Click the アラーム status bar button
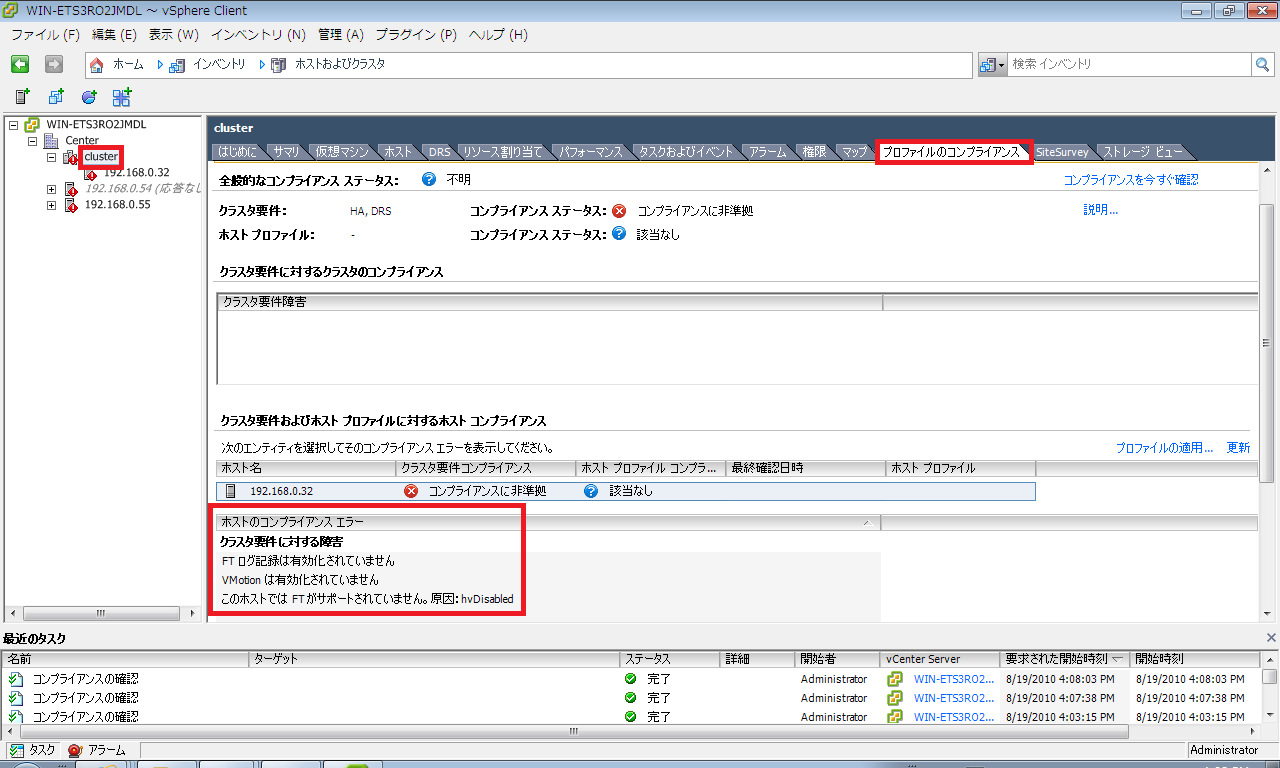Image resolution: width=1280 pixels, height=768 pixels. [98, 750]
